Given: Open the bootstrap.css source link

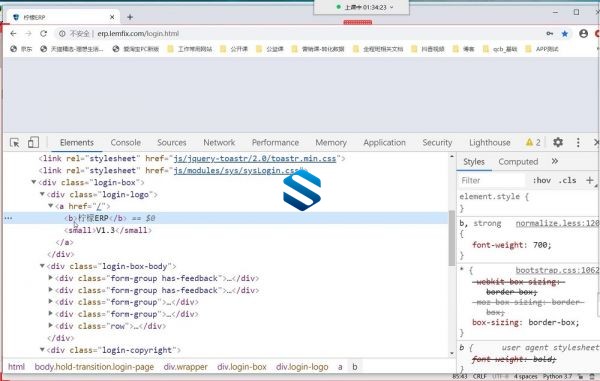Looking at the screenshot, I should [x=557, y=270].
